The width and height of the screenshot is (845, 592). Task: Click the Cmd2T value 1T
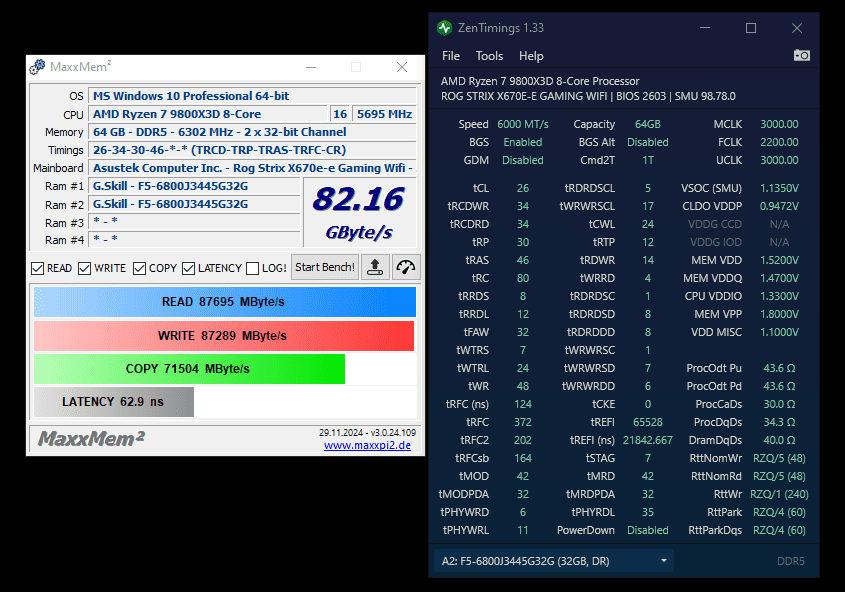tap(648, 161)
